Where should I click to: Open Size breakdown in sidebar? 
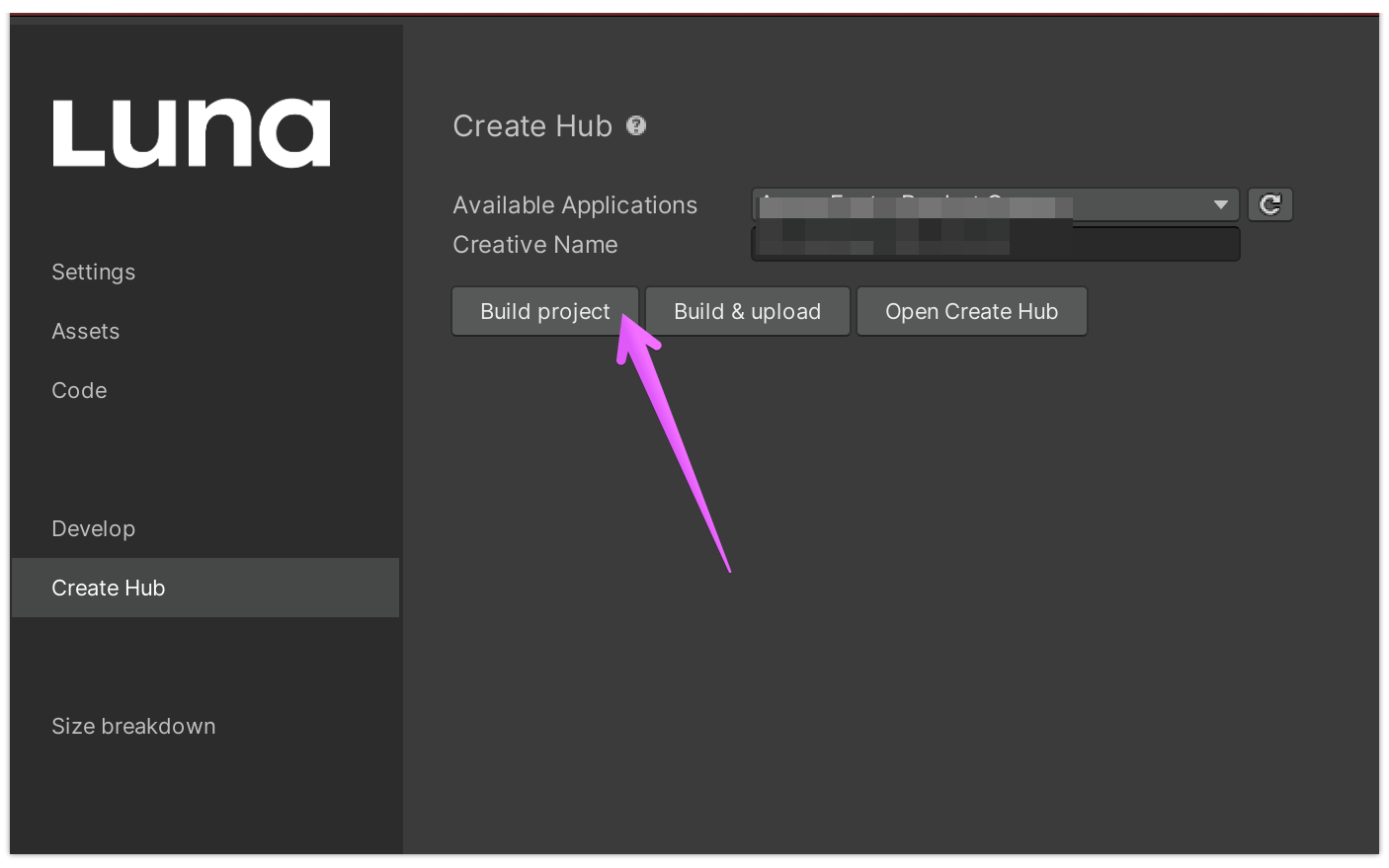[x=133, y=726]
